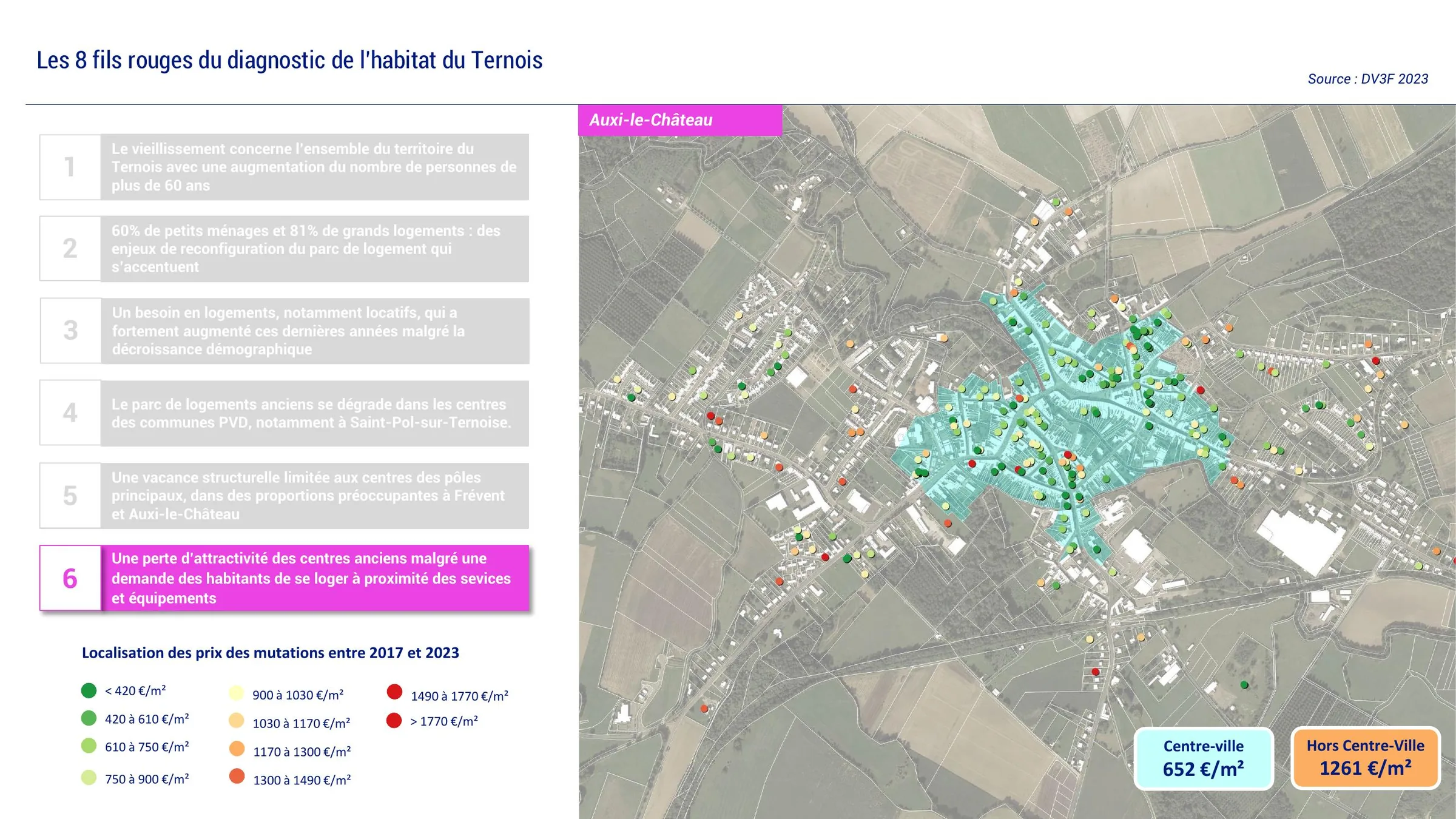This screenshot has height=819, width=1456.
Task: Click the > 1770 €/m² legend dot
Action: tap(394, 721)
